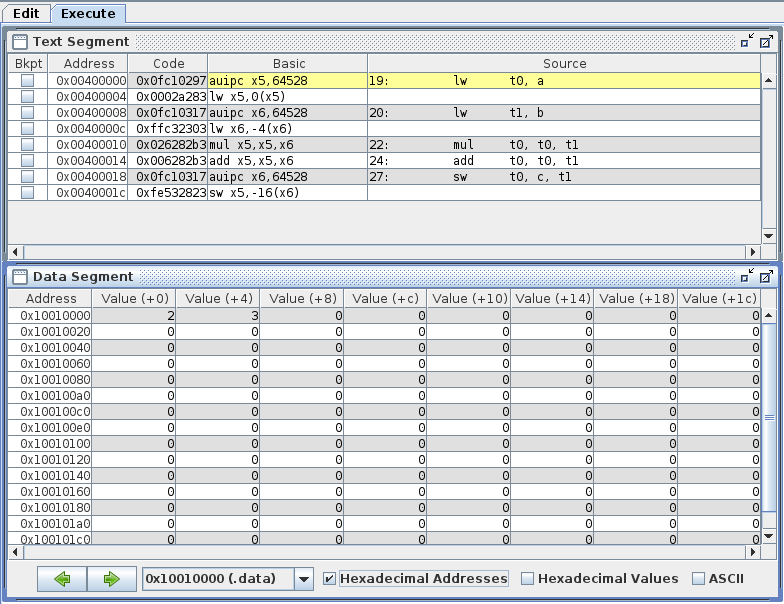Select data address row 0x10010100
The height and width of the screenshot is (604, 784).
coord(50,444)
